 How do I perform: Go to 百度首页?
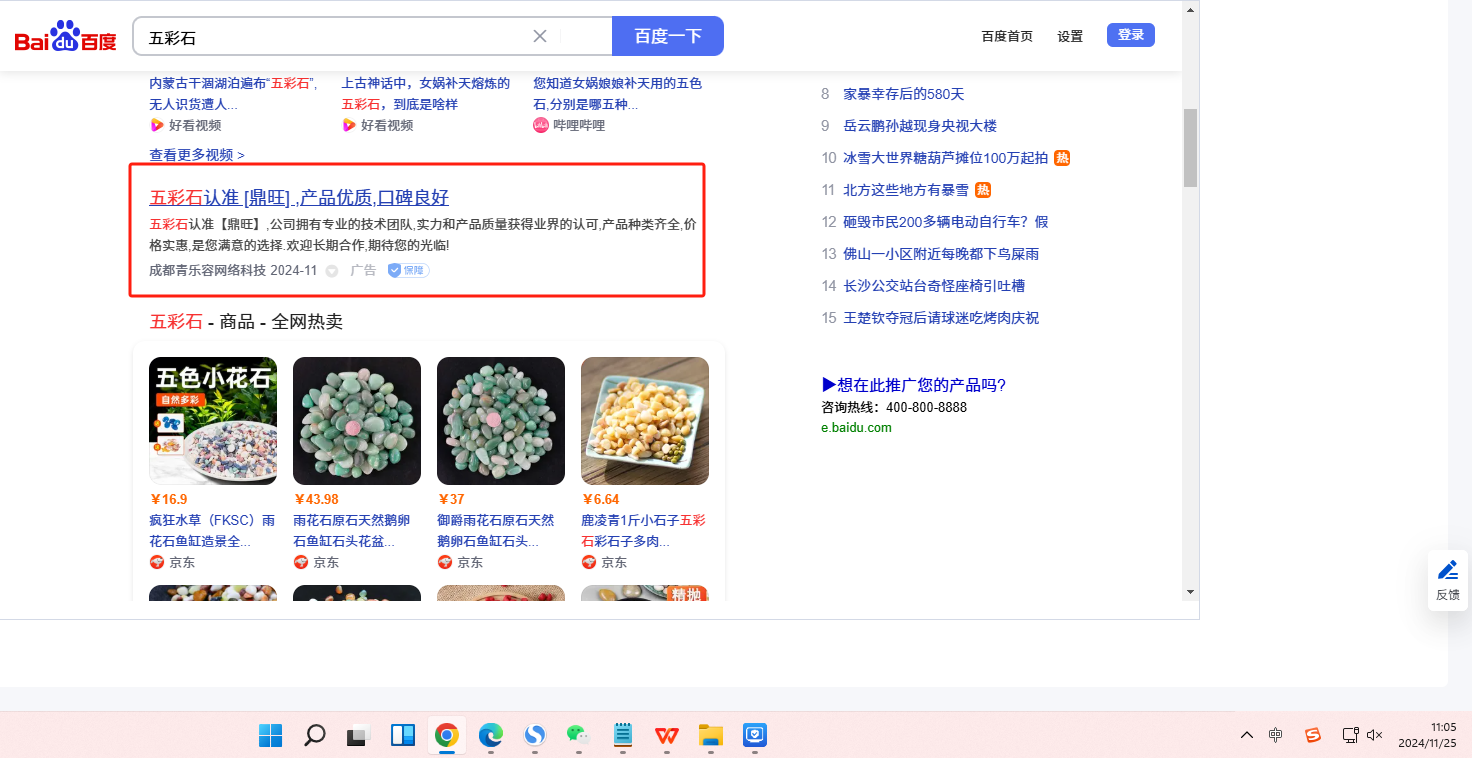[1007, 36]
